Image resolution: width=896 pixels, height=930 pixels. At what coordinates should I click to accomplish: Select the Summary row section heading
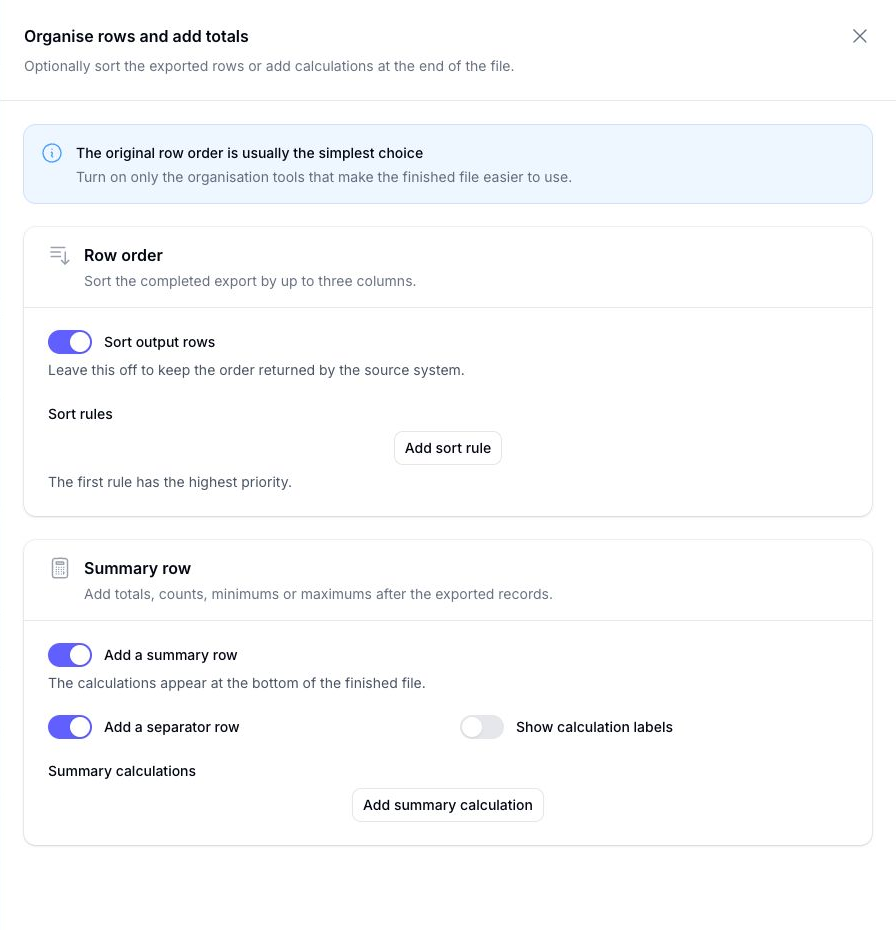click(138, 569)
